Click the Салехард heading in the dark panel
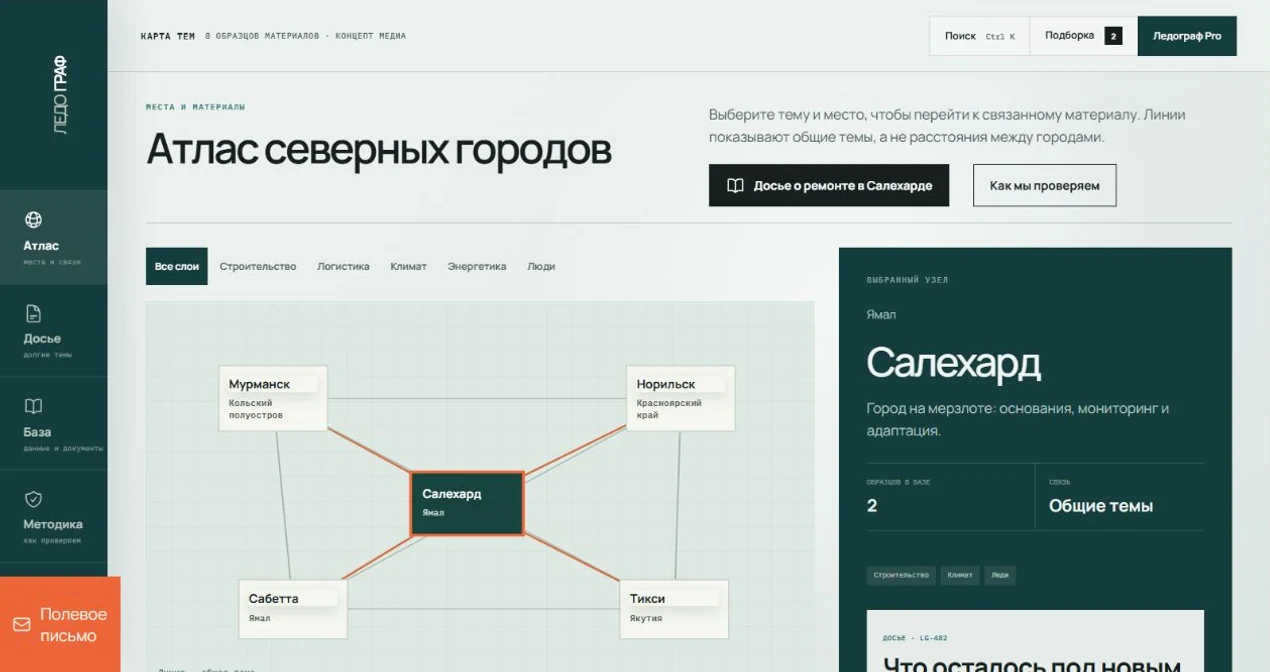The image size is (1270, 672). pos(954,362)
